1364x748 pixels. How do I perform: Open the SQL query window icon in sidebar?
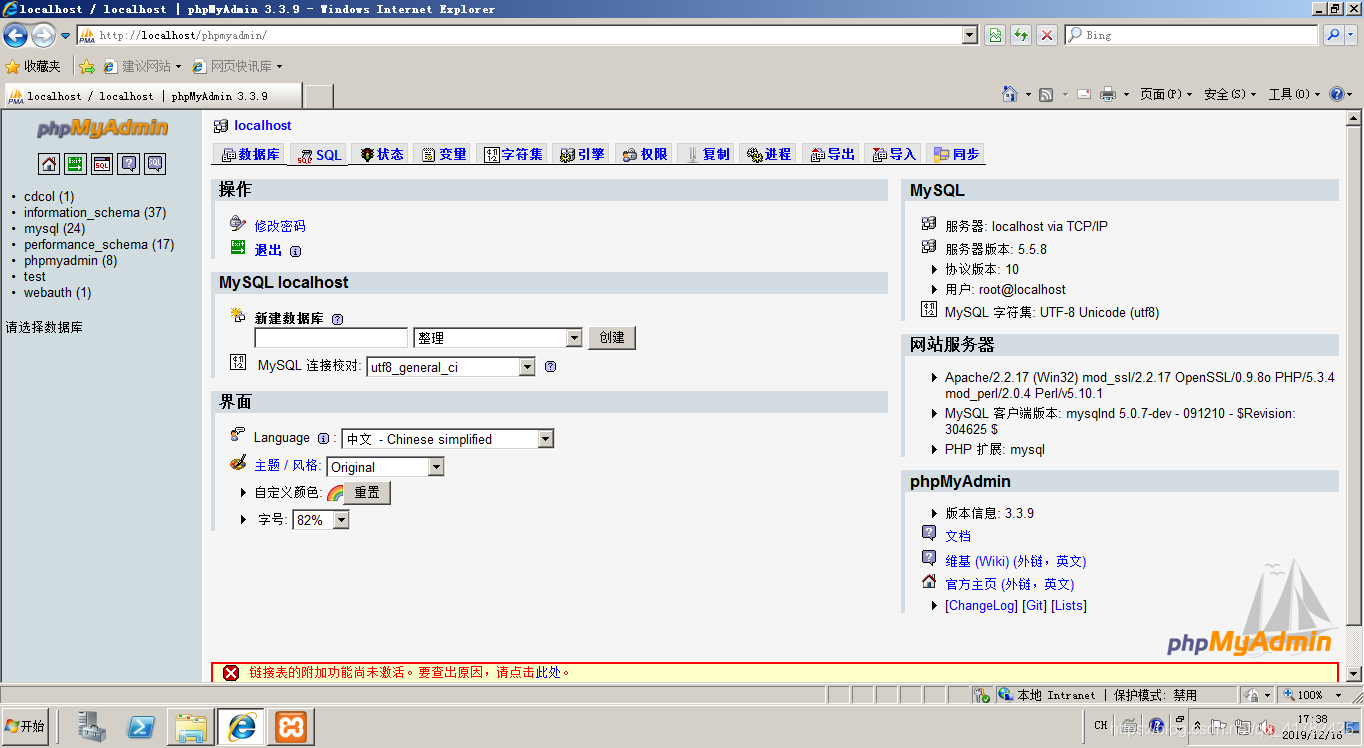pos(102,164)
